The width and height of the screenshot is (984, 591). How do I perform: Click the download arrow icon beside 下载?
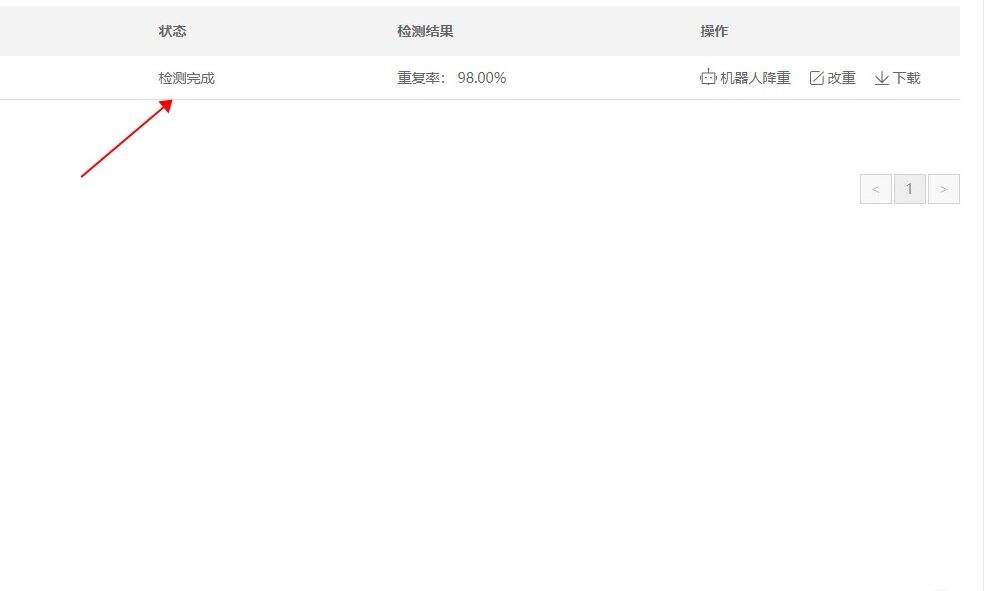(881, 78)
